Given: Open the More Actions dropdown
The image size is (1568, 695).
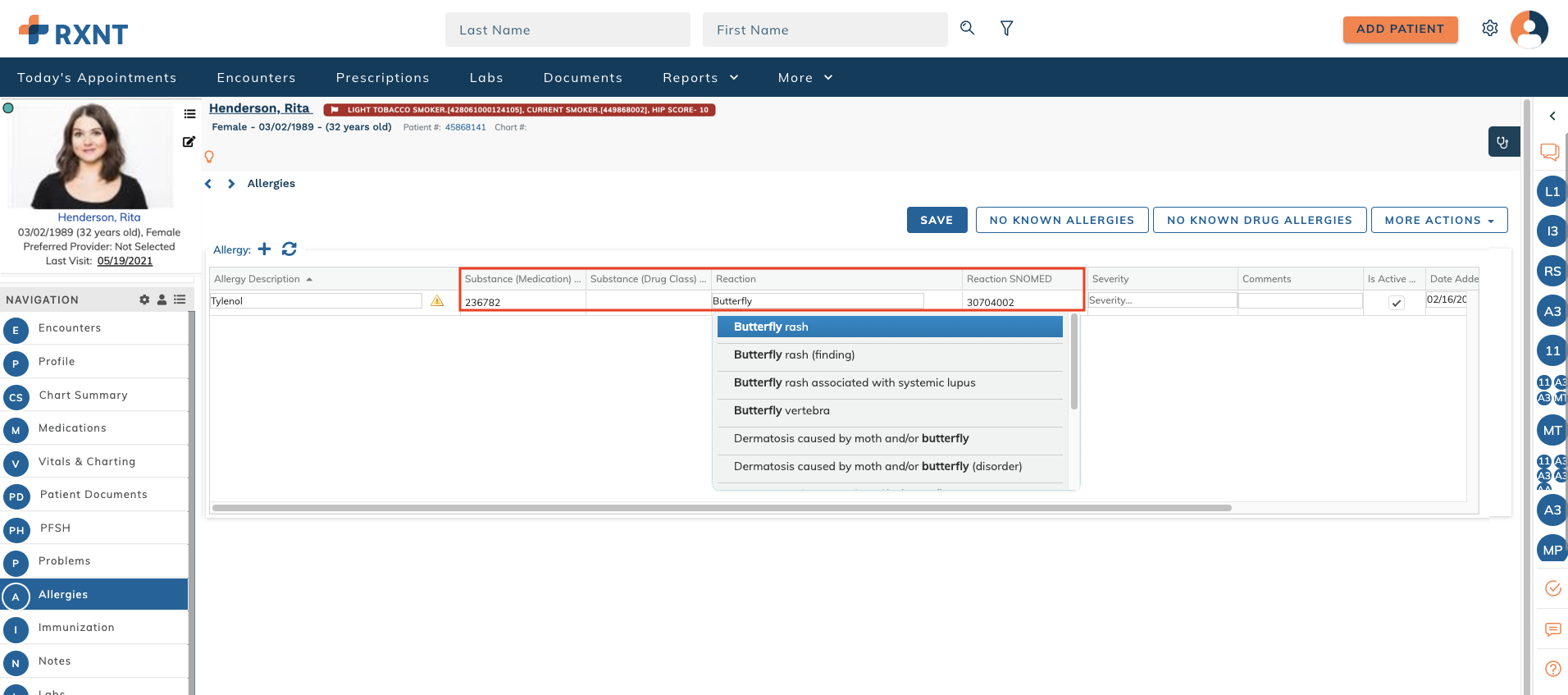Looking at the screenshot, I should (1439, 220).
